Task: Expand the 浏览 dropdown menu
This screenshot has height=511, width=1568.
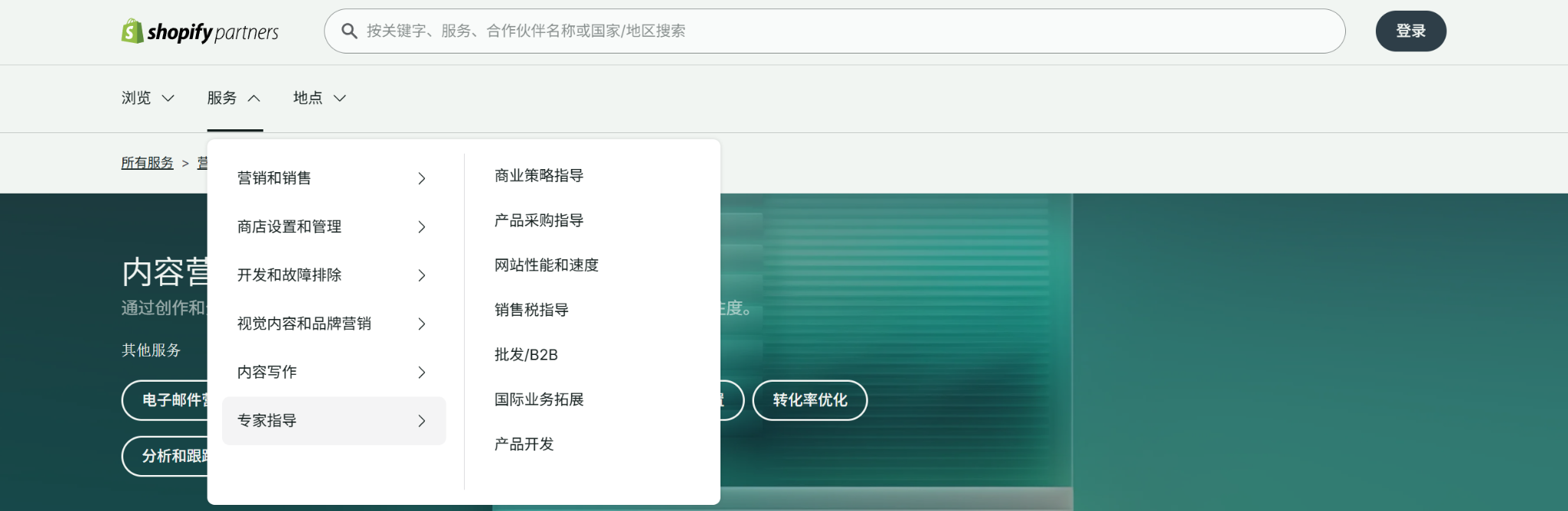Action: point(148,98)
